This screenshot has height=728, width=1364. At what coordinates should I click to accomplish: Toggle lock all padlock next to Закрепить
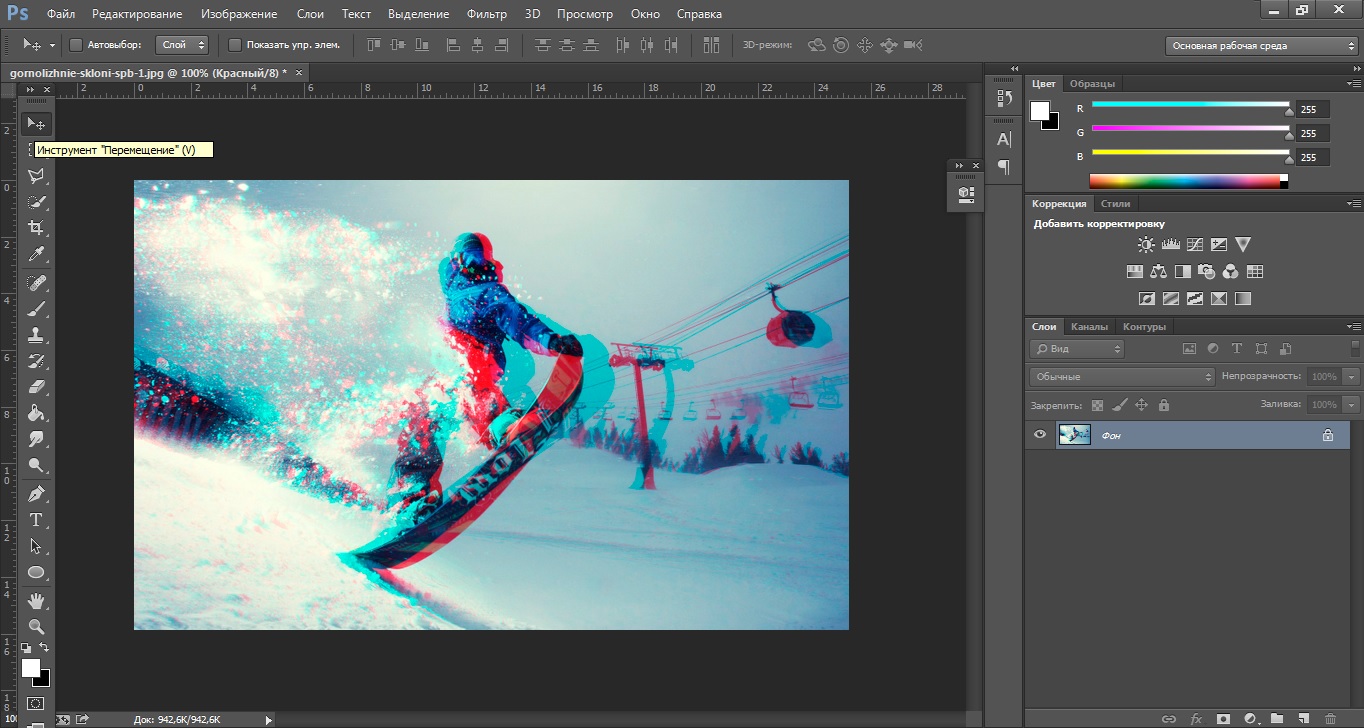pos(1163,405)
